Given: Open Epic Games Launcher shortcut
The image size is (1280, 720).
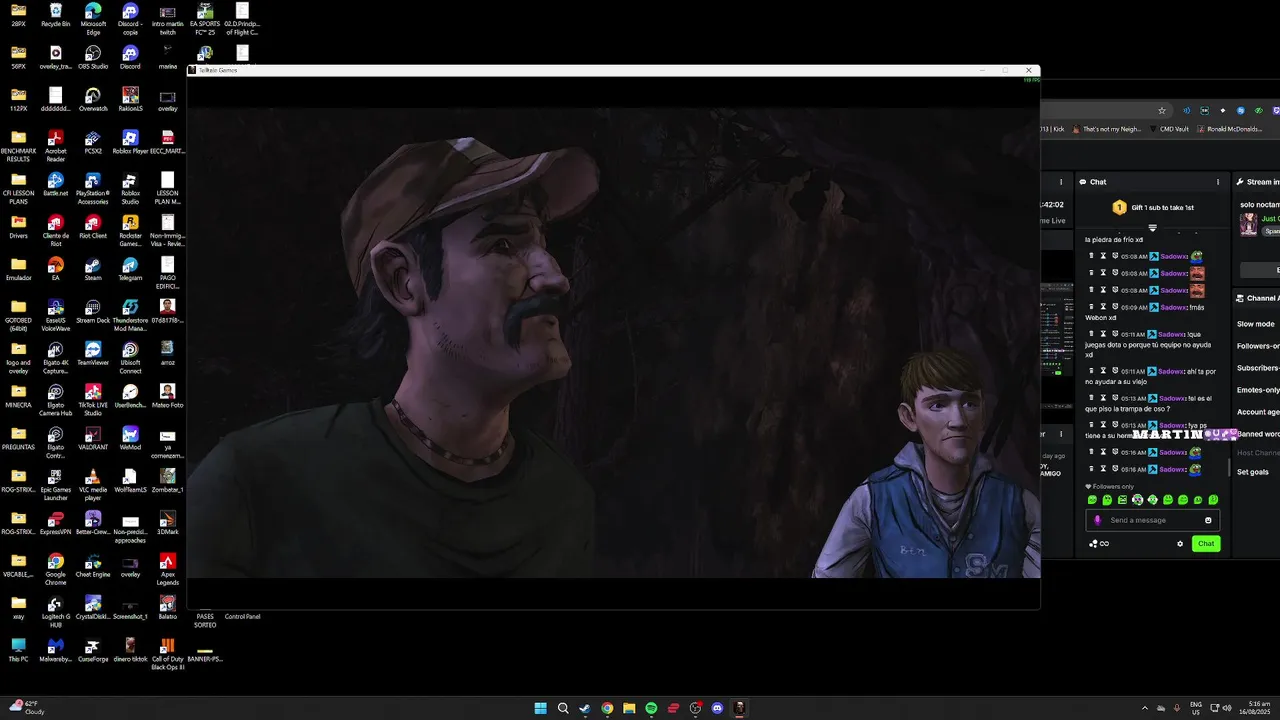Looking at the screenshot, I should 55,483.
